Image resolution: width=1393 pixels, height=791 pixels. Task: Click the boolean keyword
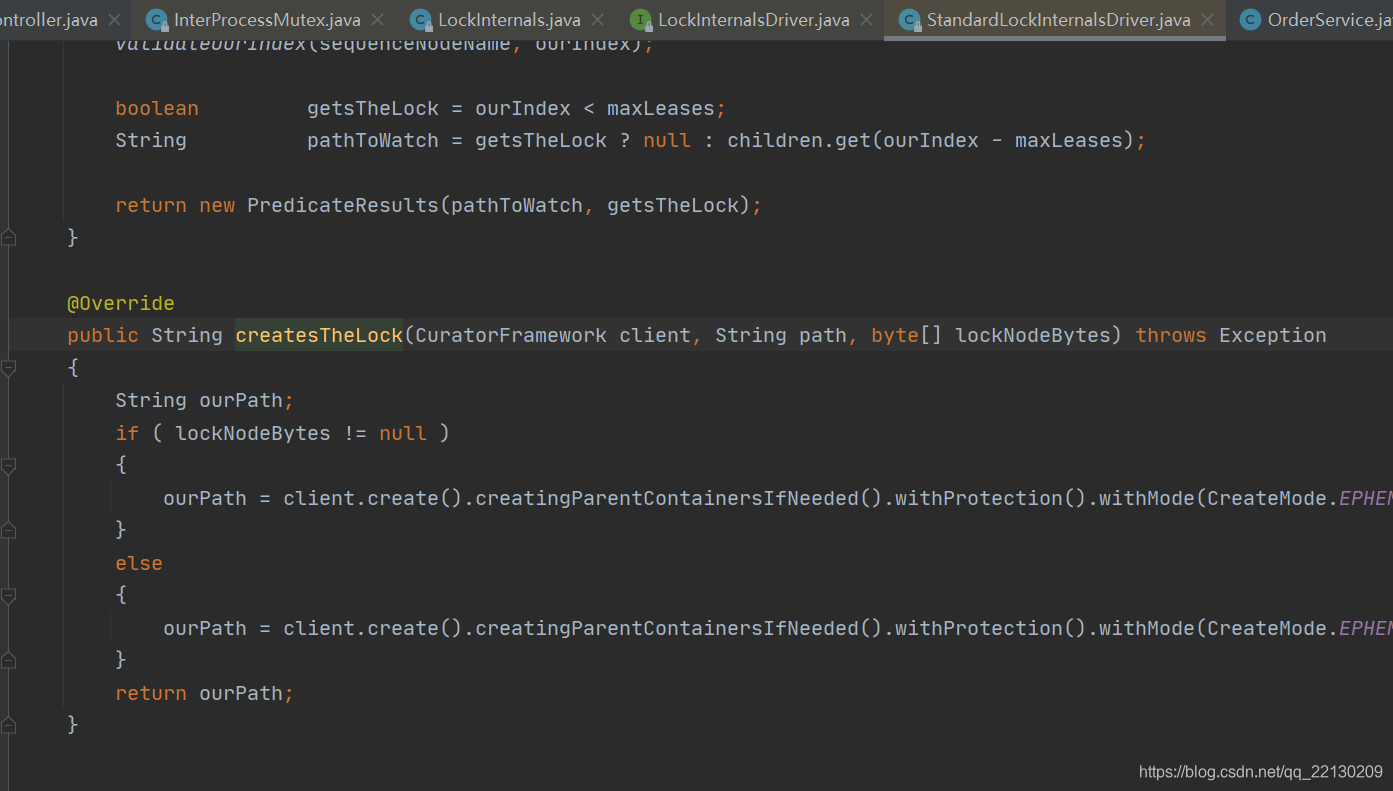point(157,108)
